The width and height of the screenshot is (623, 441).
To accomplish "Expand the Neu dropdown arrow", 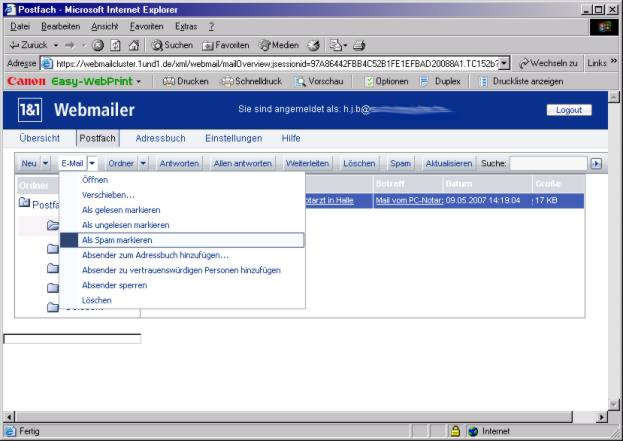I will (x=45, y=163).
